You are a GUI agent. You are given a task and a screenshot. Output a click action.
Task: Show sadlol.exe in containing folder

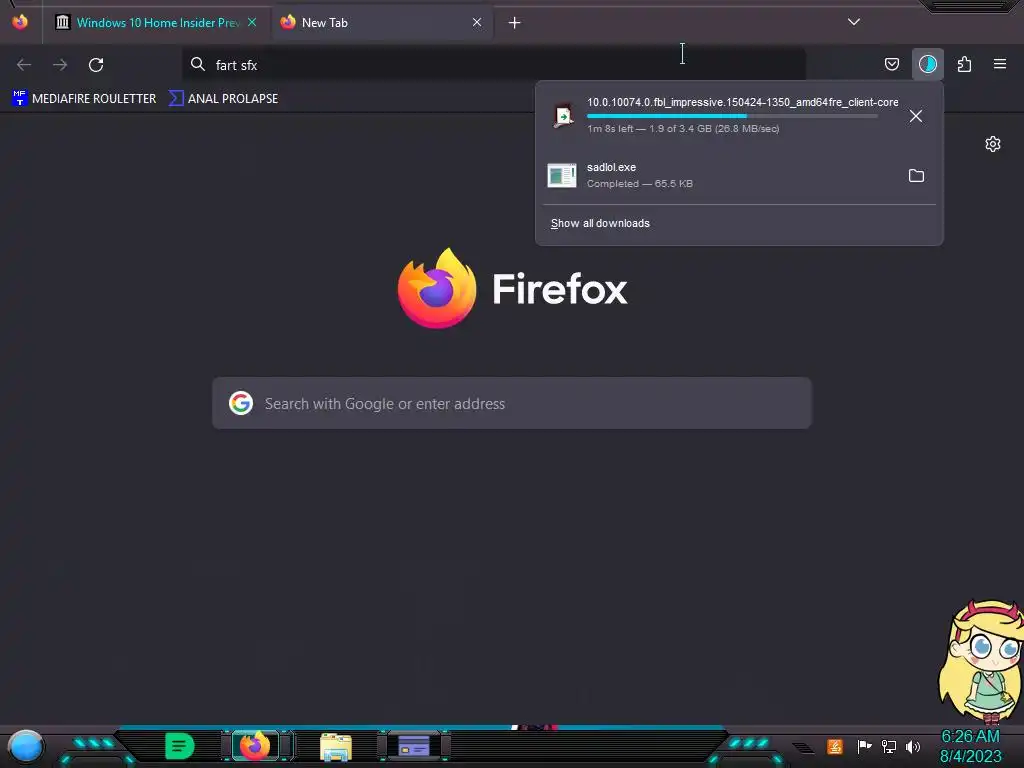tap(916, 176)
